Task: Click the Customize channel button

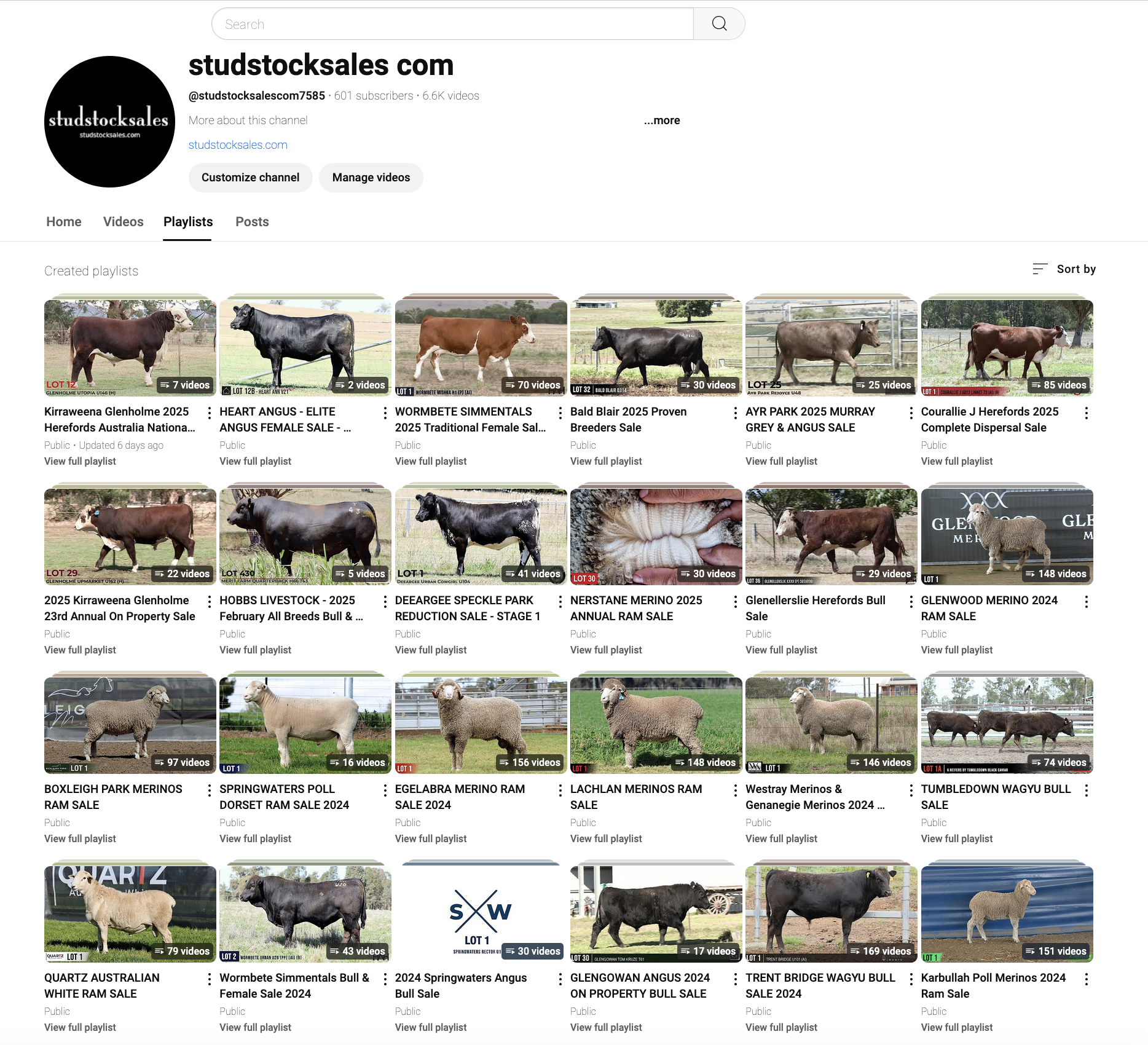Action: [251, 178]
